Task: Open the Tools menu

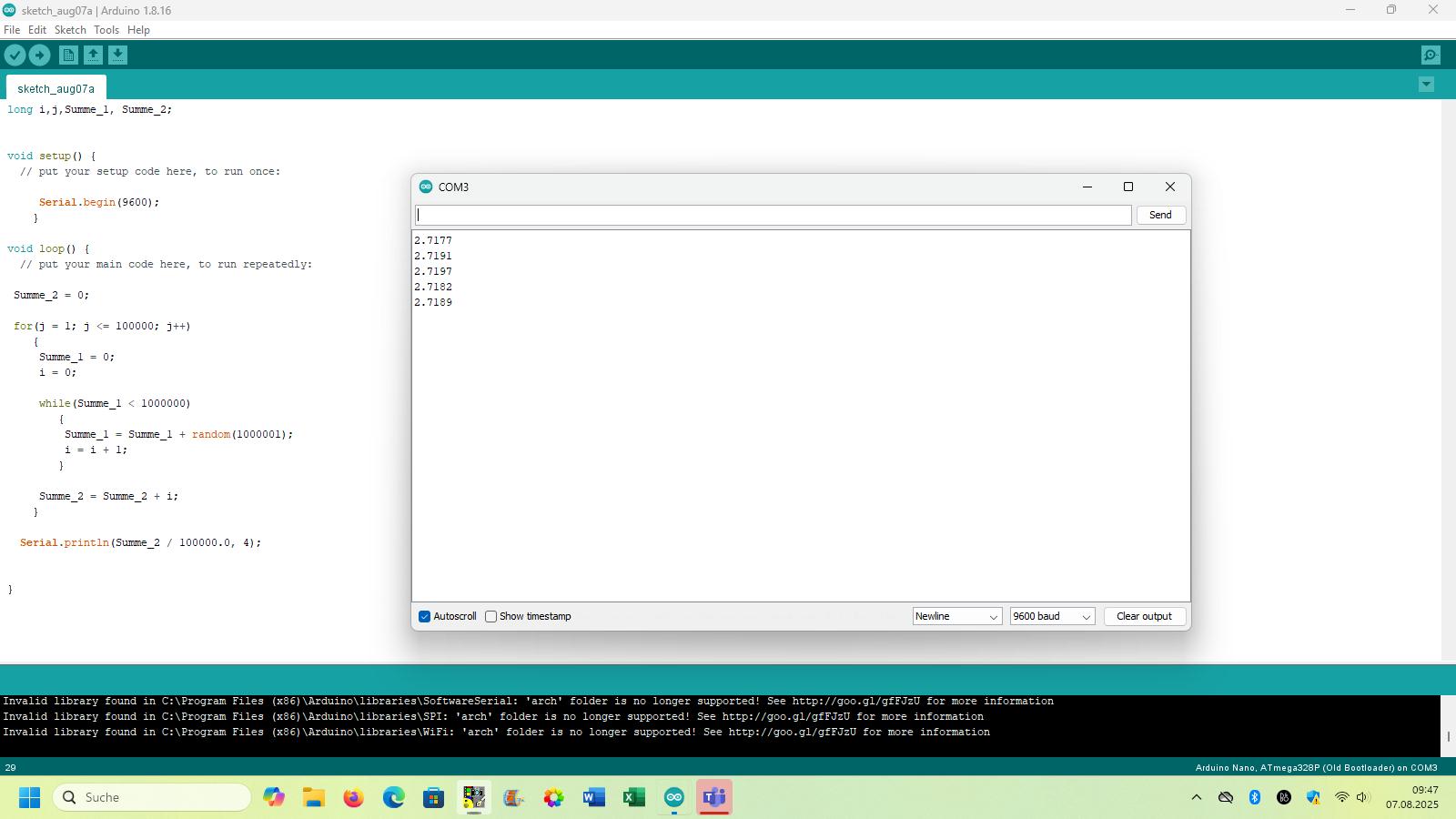Action: pyautogui.click(x=106, y=30)
